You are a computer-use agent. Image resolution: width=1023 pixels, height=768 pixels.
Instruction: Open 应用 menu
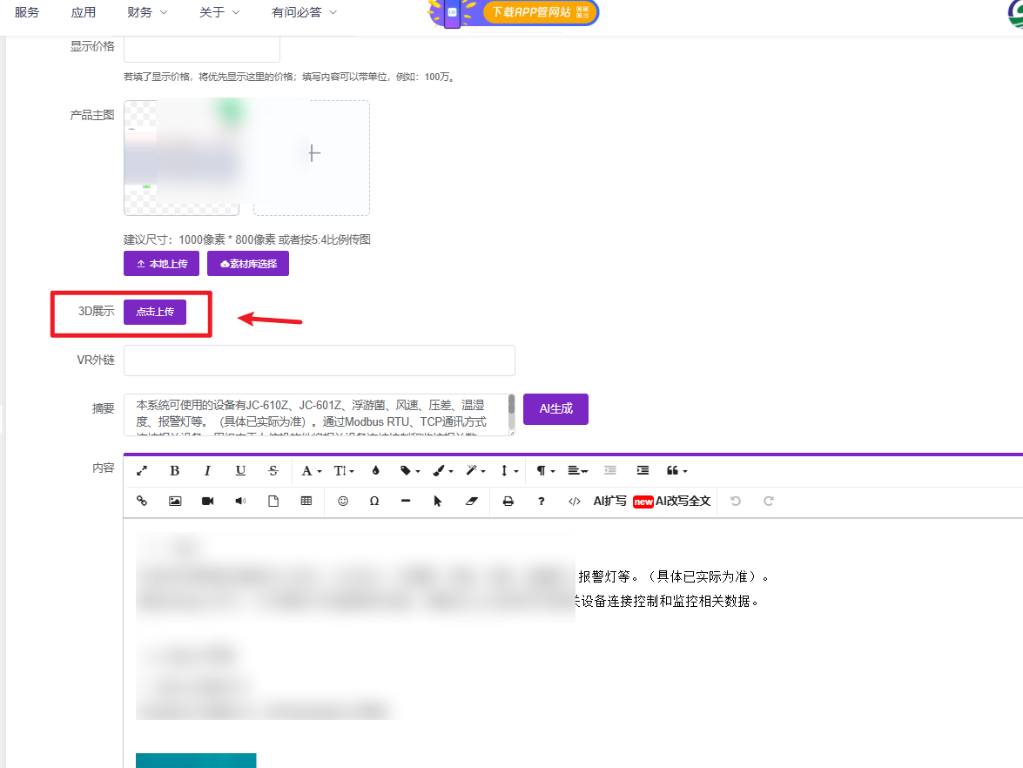[x=83, y=12]
